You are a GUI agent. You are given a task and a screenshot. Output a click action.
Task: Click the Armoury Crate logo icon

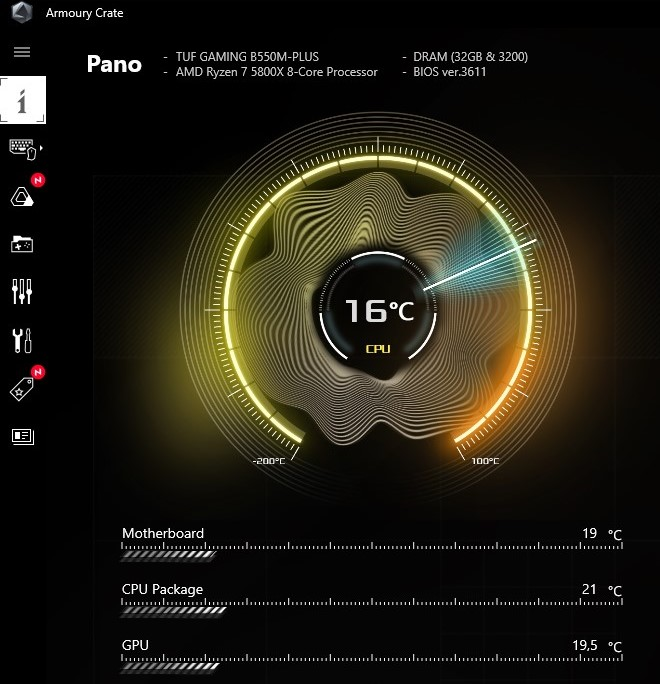pos(21,12)
